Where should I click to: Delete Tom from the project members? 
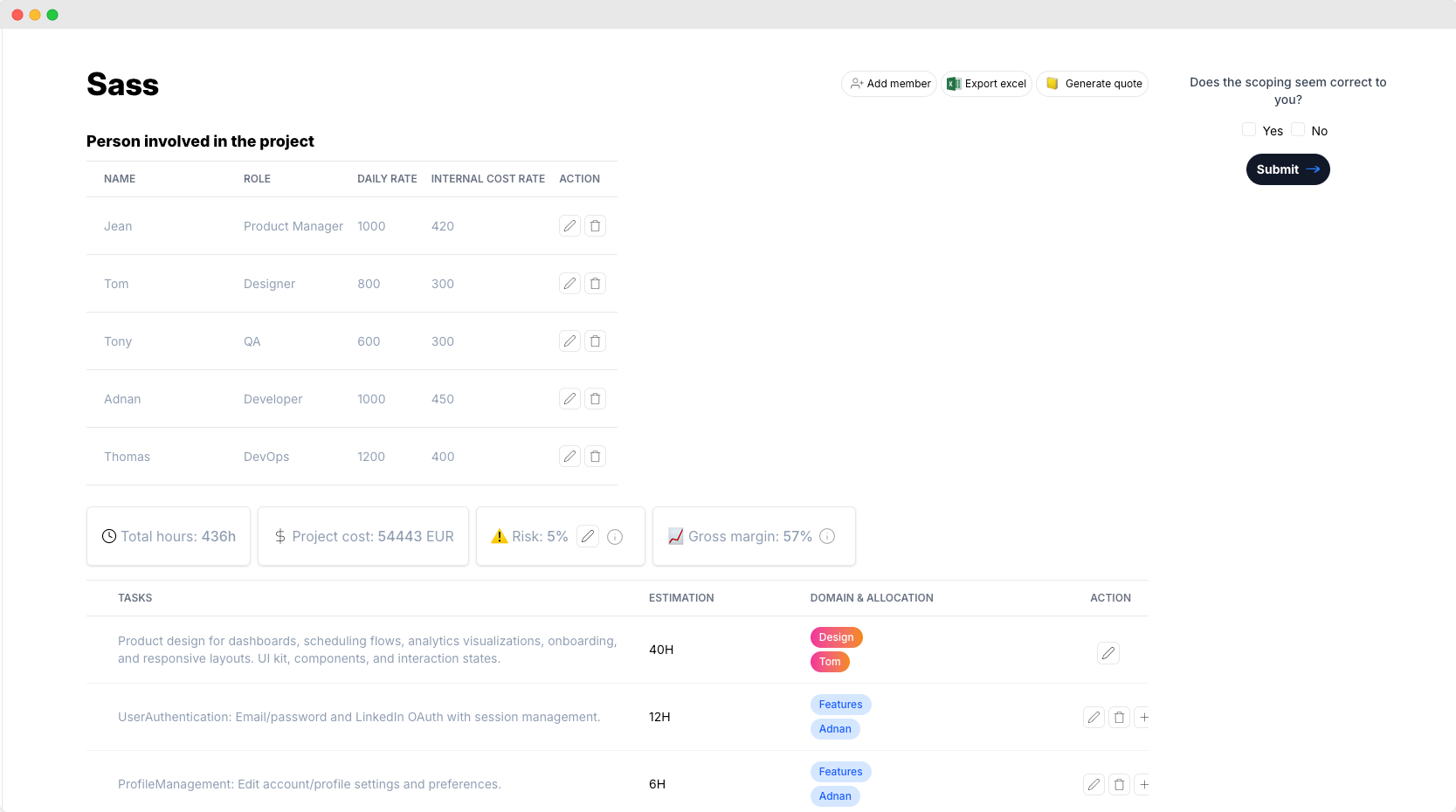(595, 284)
